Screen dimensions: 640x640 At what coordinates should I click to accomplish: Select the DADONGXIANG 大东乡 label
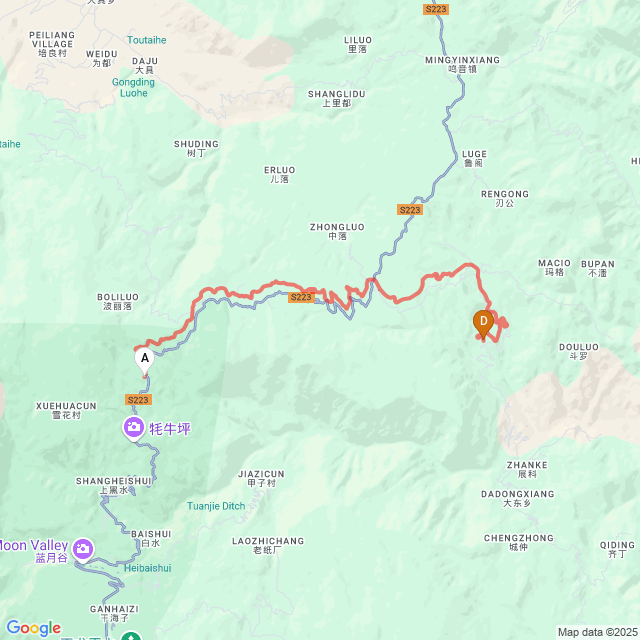518,498
